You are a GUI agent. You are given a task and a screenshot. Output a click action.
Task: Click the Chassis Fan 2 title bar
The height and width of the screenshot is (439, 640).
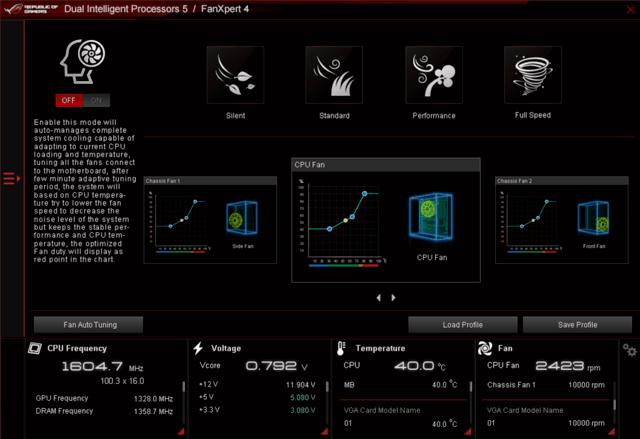click(562, 181)
